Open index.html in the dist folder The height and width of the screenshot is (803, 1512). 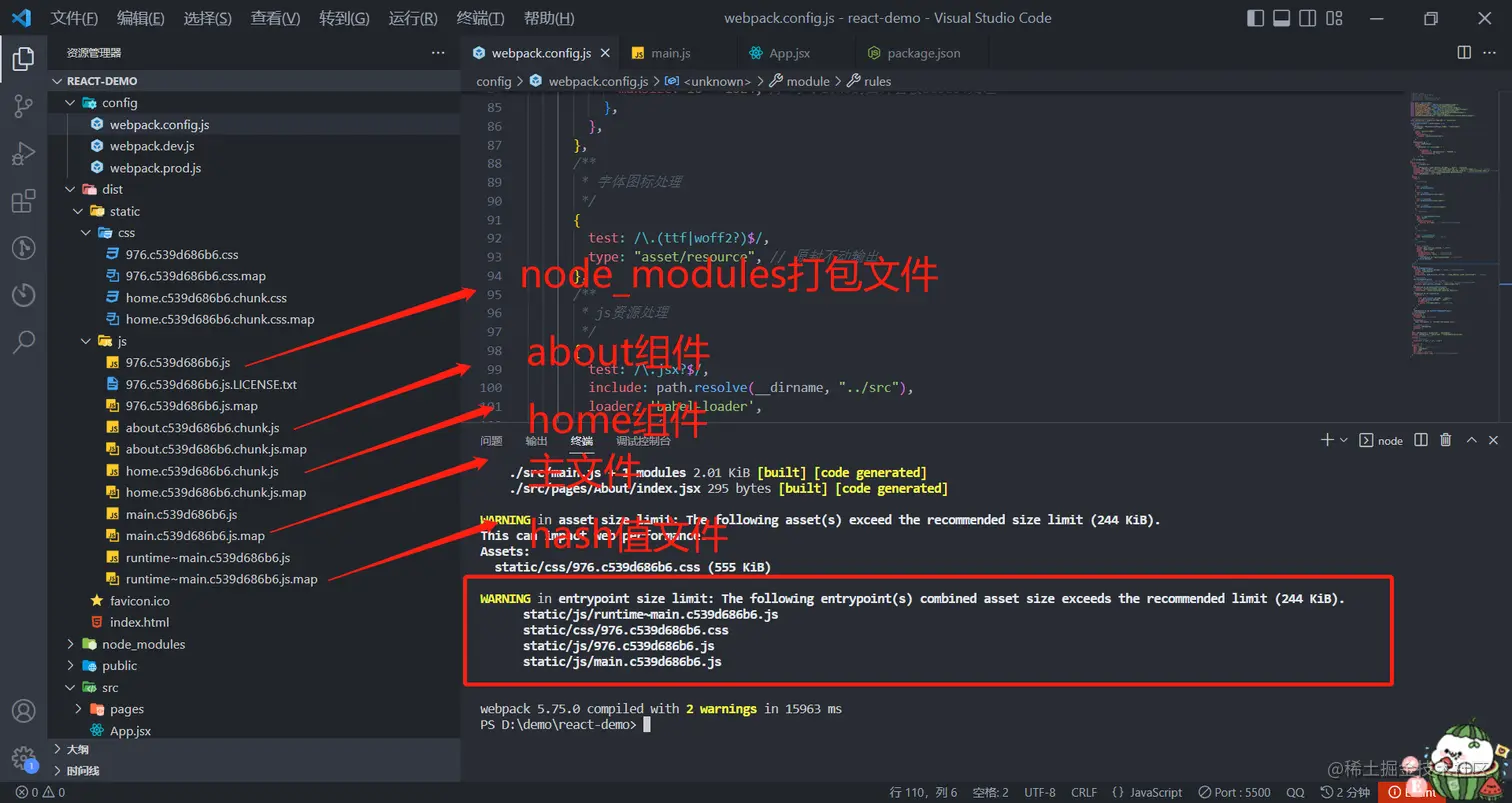click(139, 622)
